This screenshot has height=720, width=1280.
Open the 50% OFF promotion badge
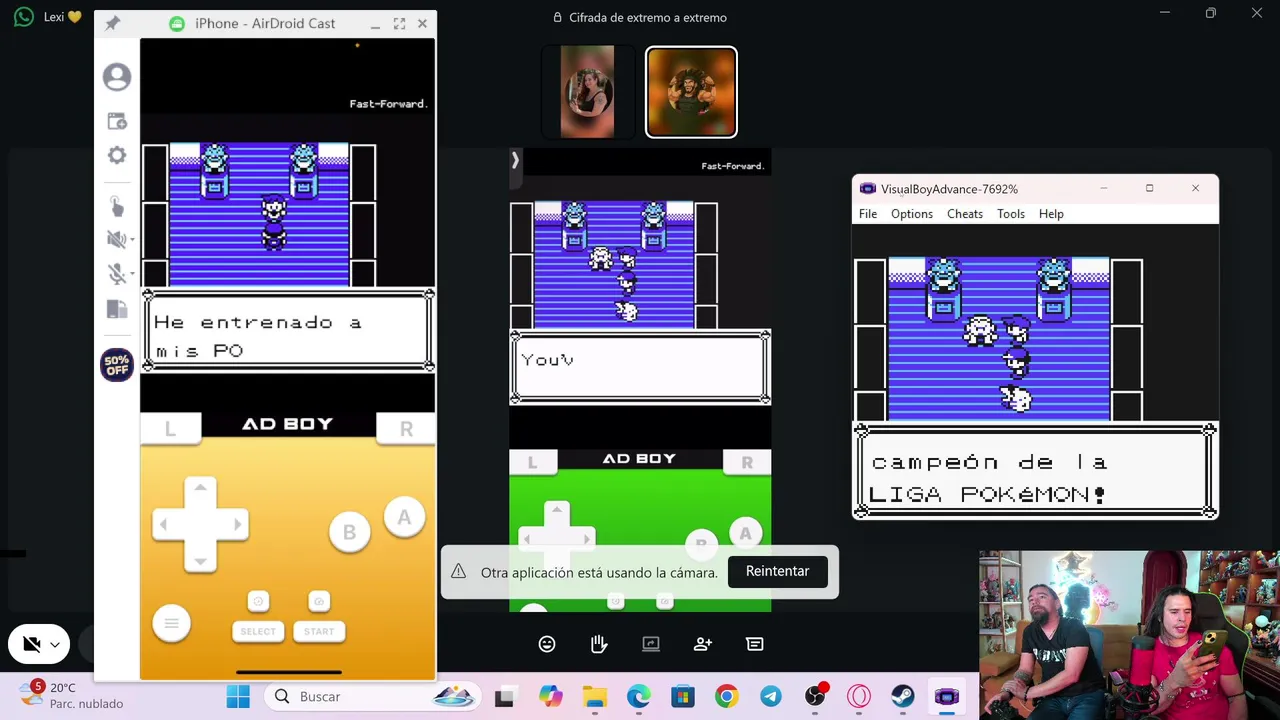(x=117, y=365)
